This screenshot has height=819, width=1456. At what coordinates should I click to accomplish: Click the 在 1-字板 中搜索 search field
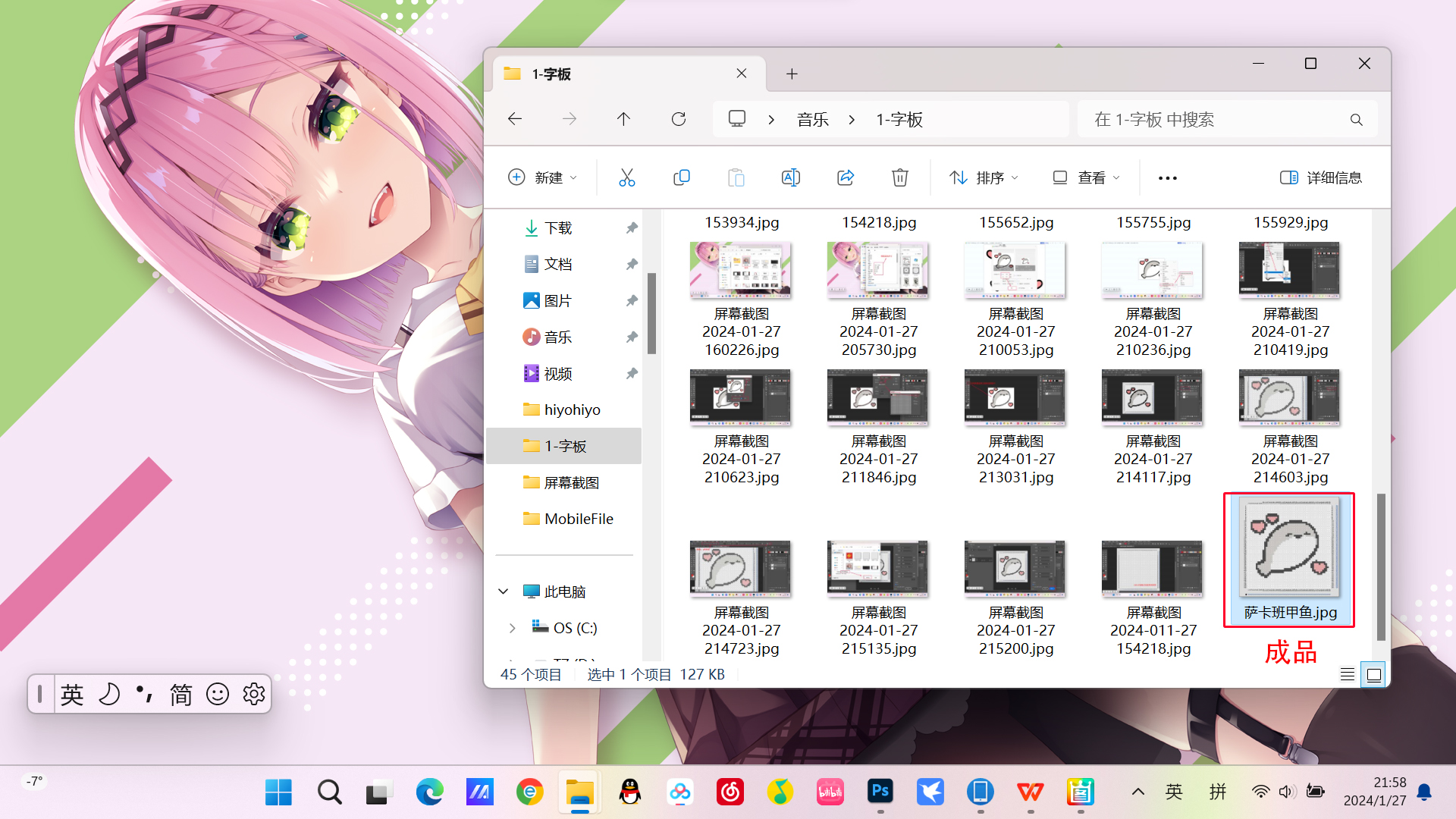(x=1227, y=120)
